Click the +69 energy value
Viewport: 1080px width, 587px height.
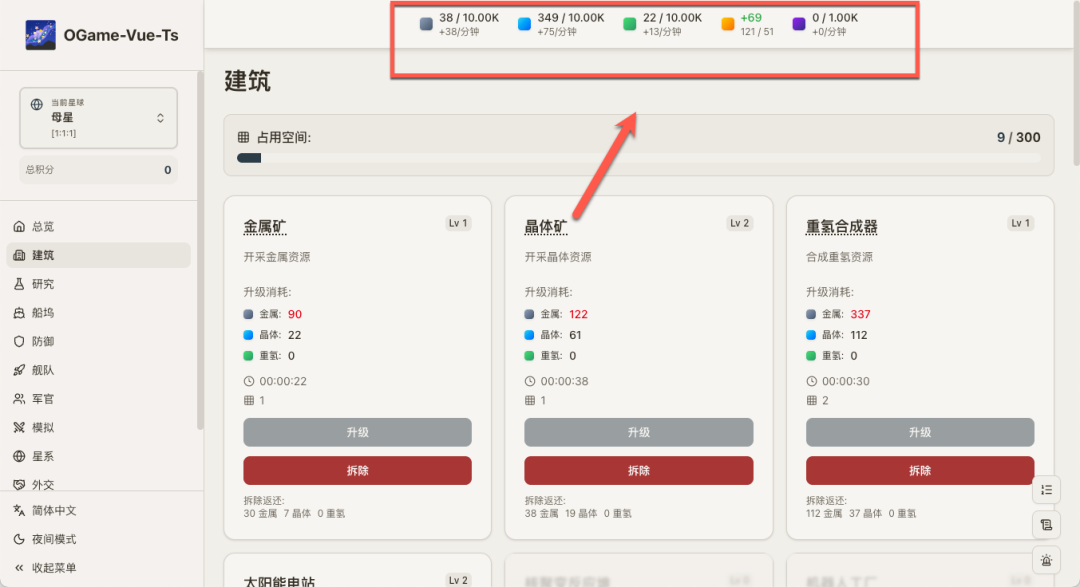(x=751, y=18)
